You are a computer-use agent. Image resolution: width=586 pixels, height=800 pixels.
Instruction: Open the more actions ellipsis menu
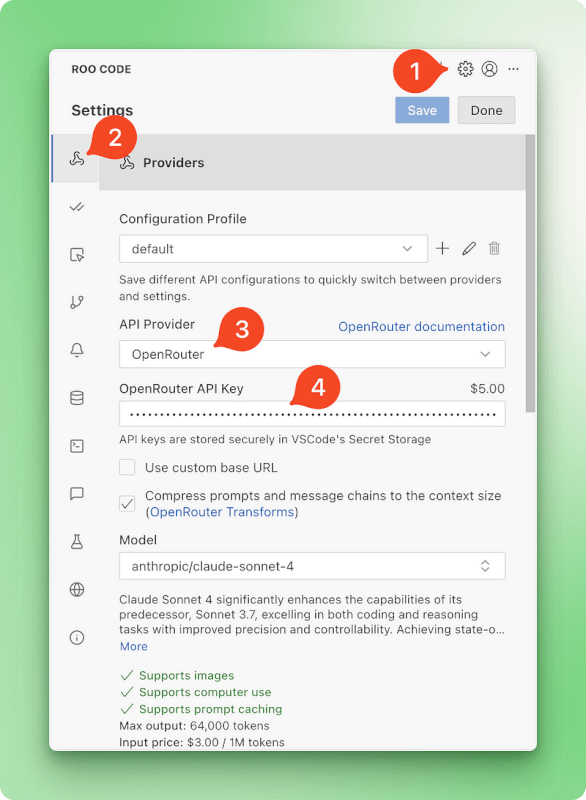[x=513, y=69]
